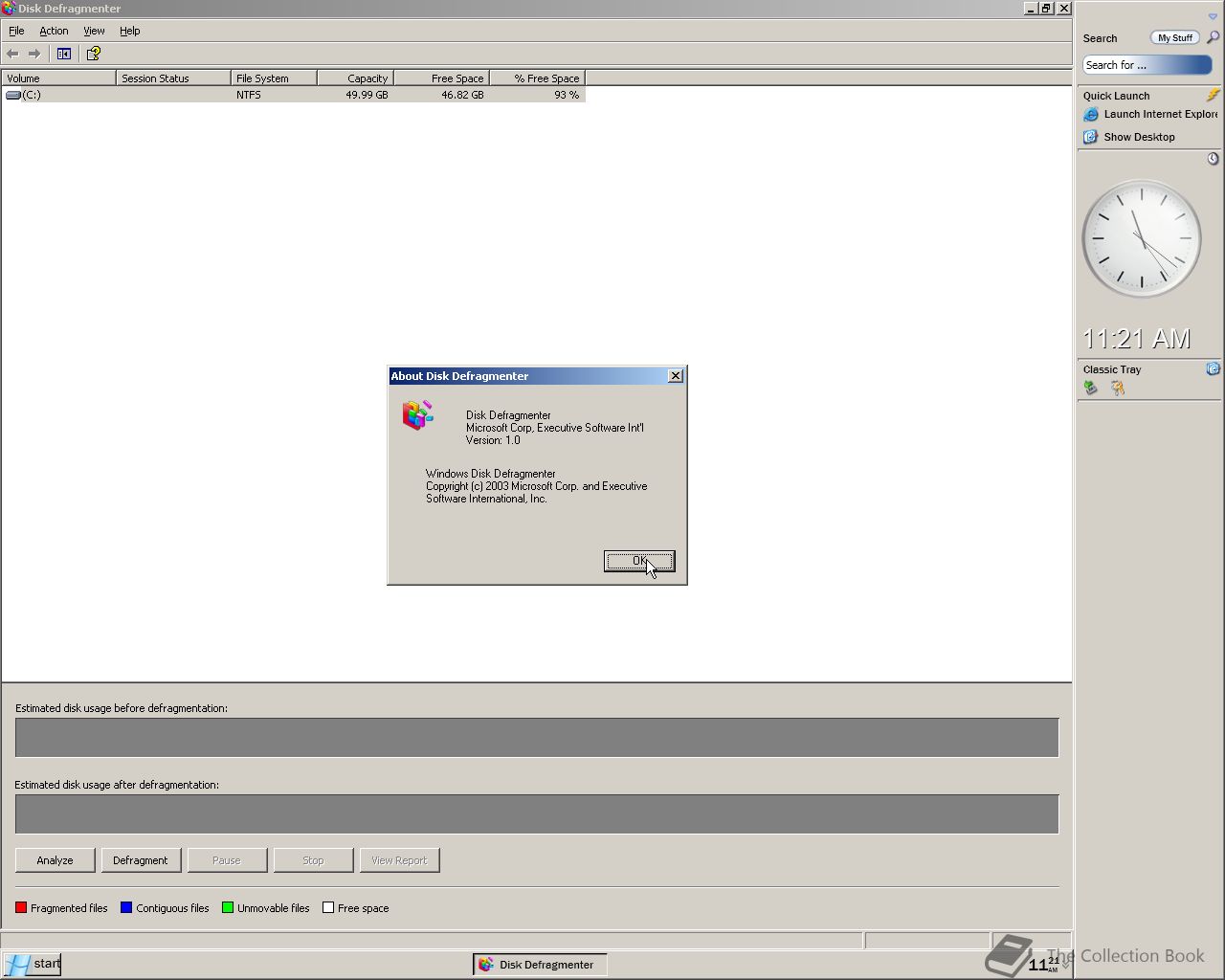The width and height of the screenshot is (1225, 980).
Task: Click the Back arrow toolbar icon
Action: coord(12,54)
